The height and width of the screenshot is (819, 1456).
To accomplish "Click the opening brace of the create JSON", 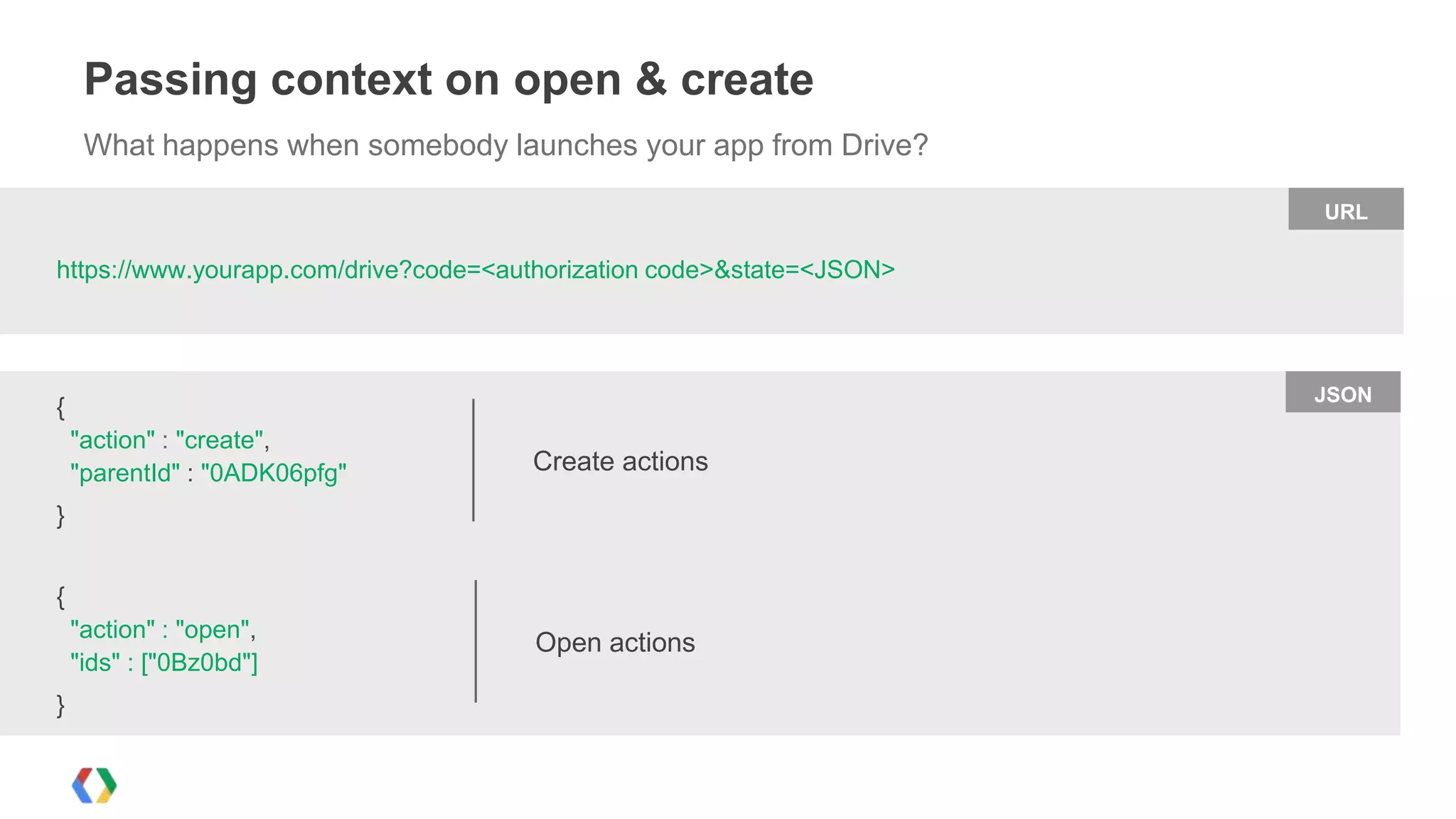I will 60,408.
